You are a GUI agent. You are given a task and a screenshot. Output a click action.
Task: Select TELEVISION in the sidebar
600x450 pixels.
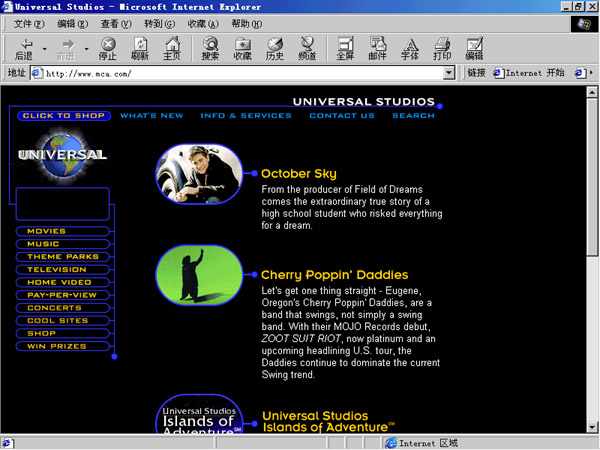pyautogui.click(x=63, y=269)
